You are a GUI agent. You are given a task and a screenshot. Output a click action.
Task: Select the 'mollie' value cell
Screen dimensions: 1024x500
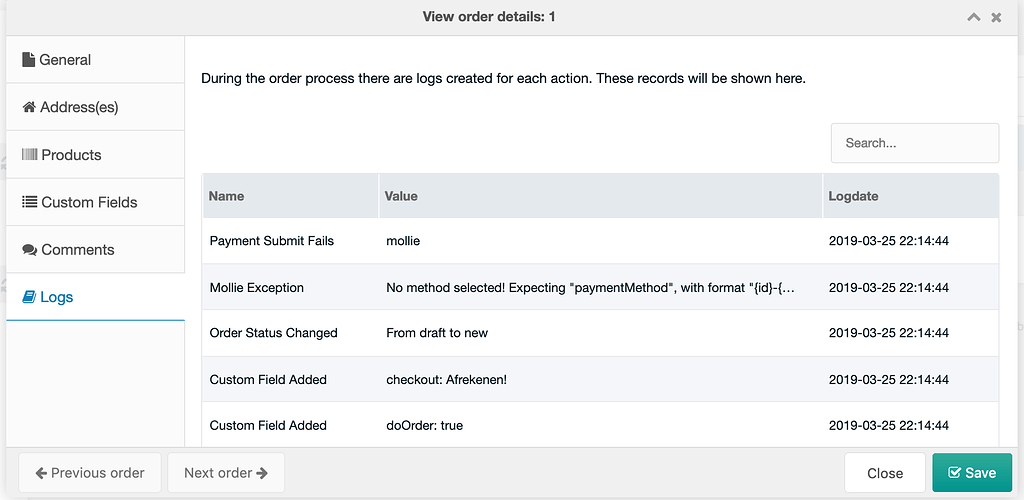coord(403,241)
